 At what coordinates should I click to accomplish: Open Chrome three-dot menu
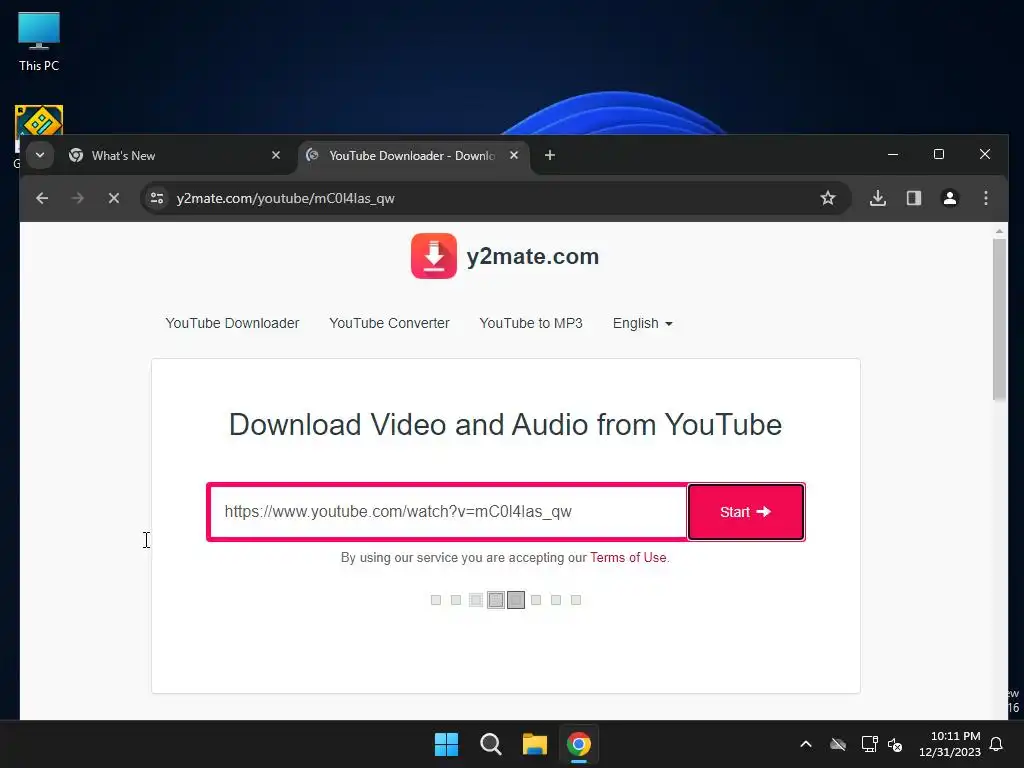pyautogui.click(x=985, y=198)
